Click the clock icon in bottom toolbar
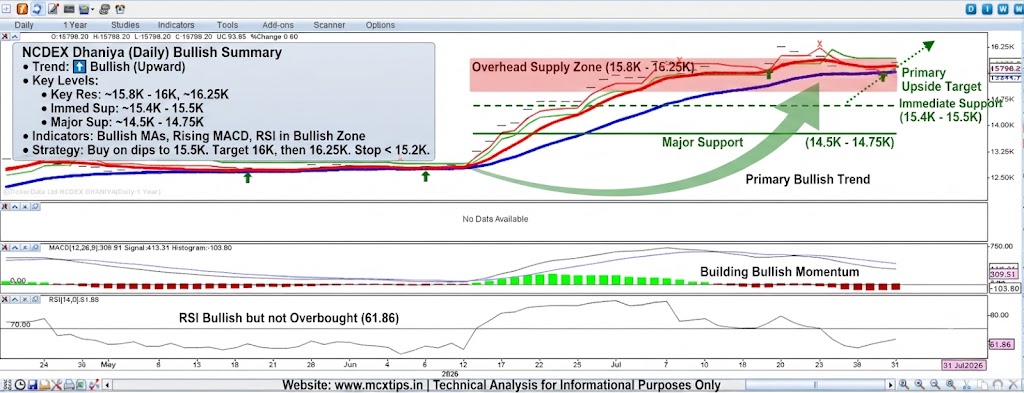Screen dimensions: 1024x393 coord(20,385)
